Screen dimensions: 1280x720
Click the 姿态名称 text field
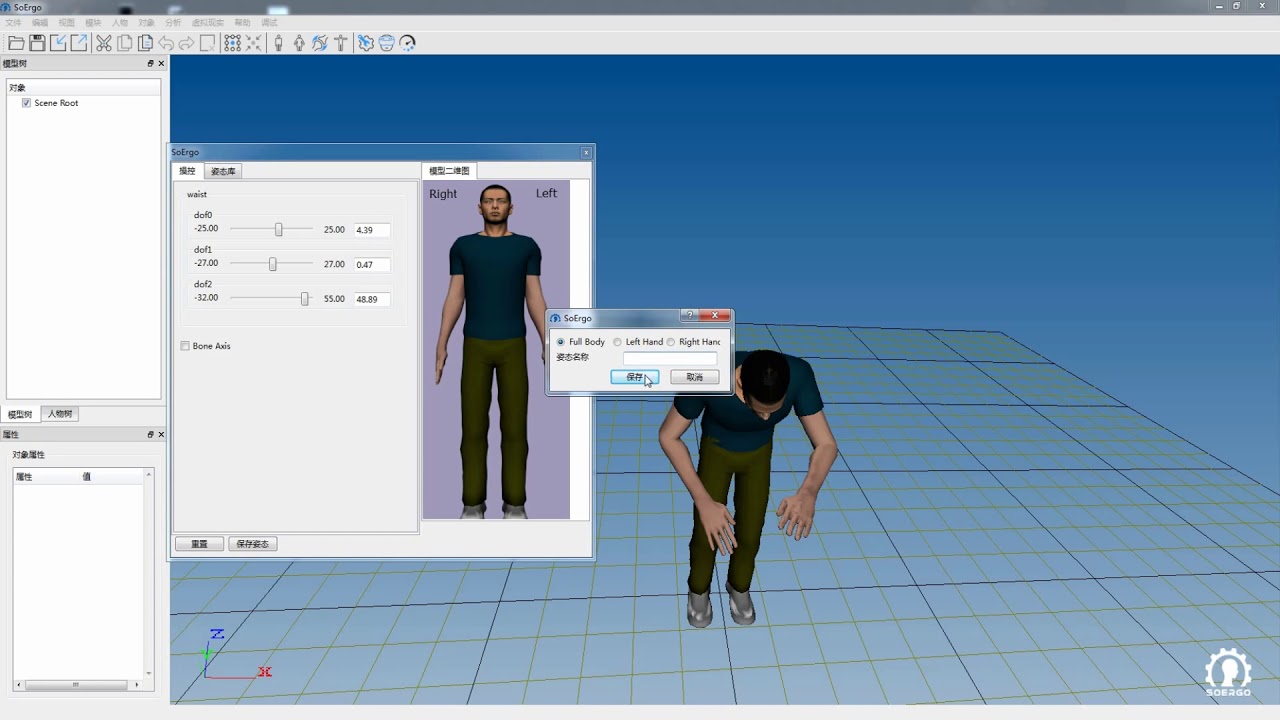(670, 358)
